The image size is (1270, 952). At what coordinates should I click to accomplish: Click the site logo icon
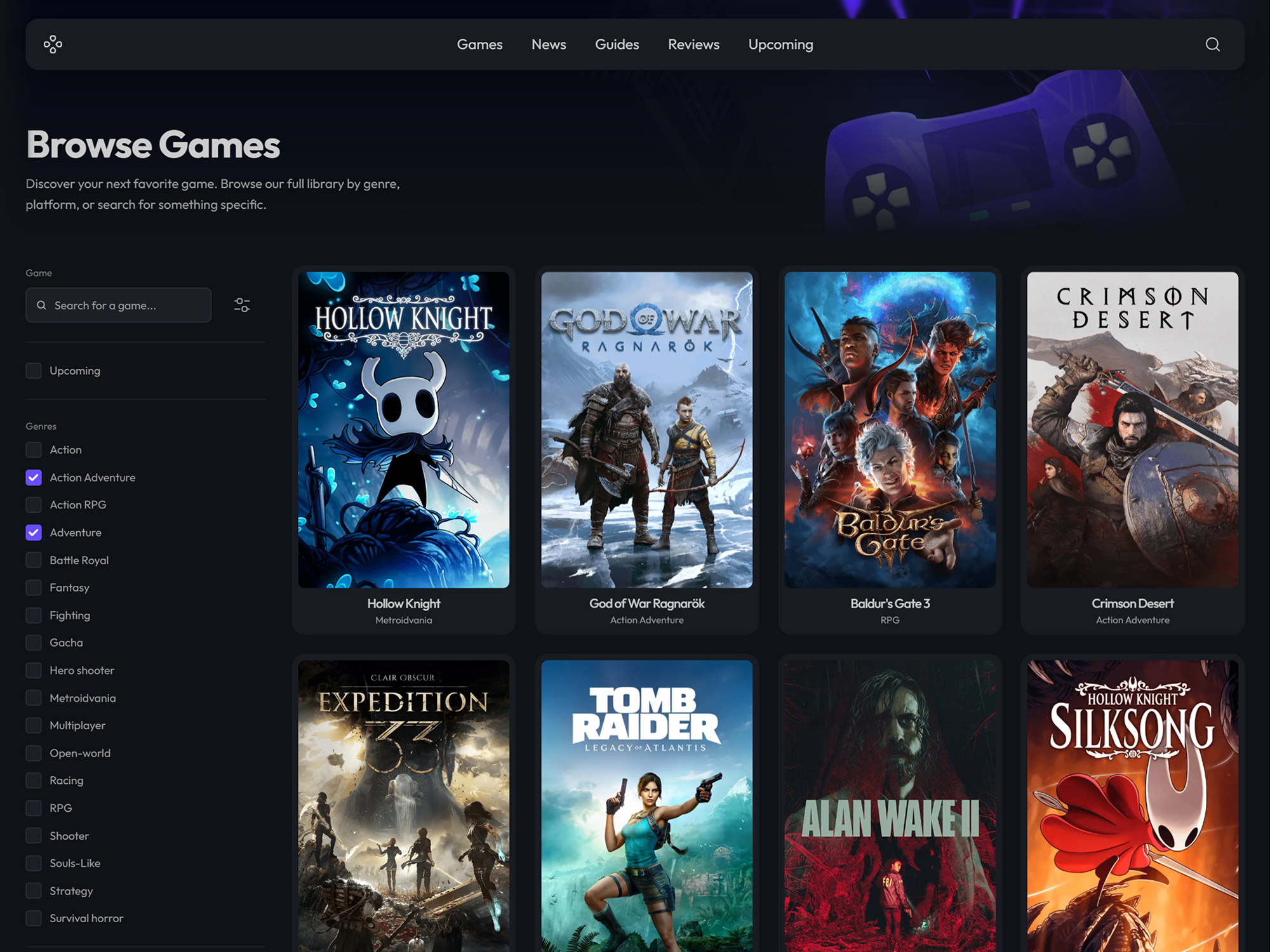tap(53, 44)
